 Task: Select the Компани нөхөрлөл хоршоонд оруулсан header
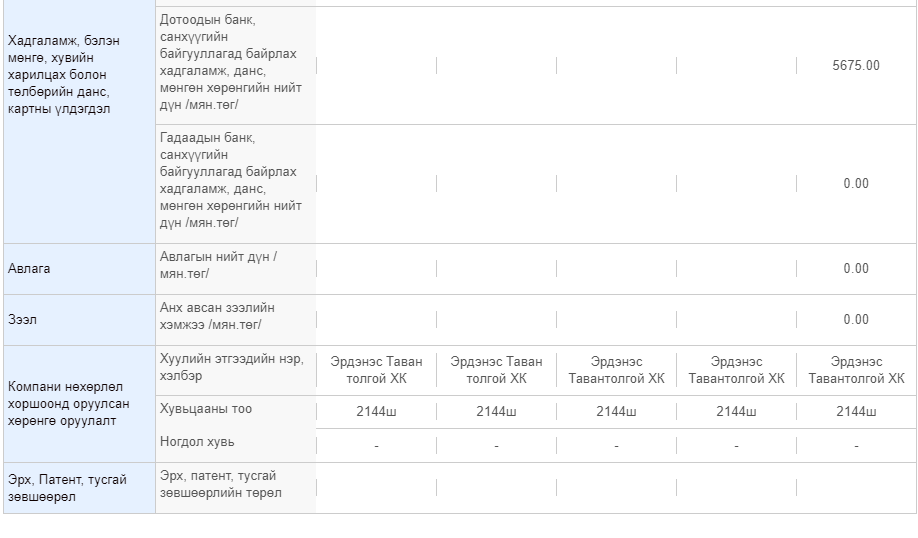pos(68,404)
